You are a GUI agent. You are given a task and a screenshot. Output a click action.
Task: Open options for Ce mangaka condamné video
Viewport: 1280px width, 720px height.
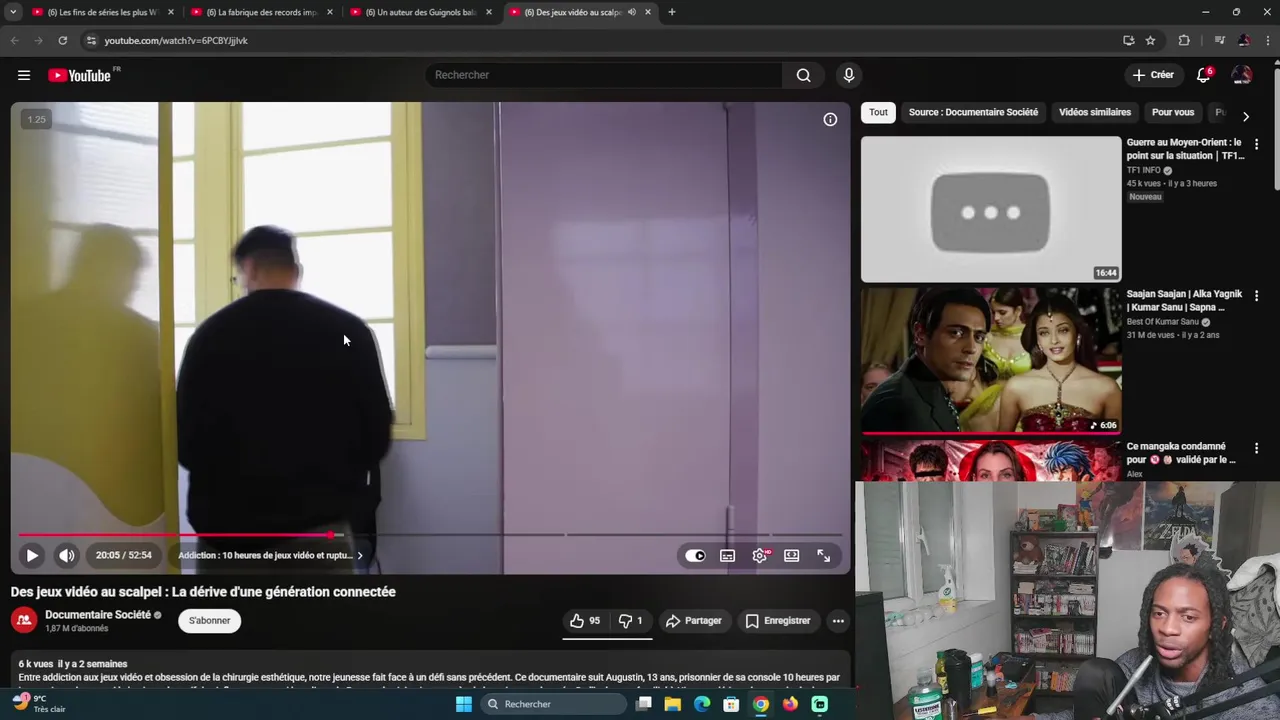click(1256, 448)
